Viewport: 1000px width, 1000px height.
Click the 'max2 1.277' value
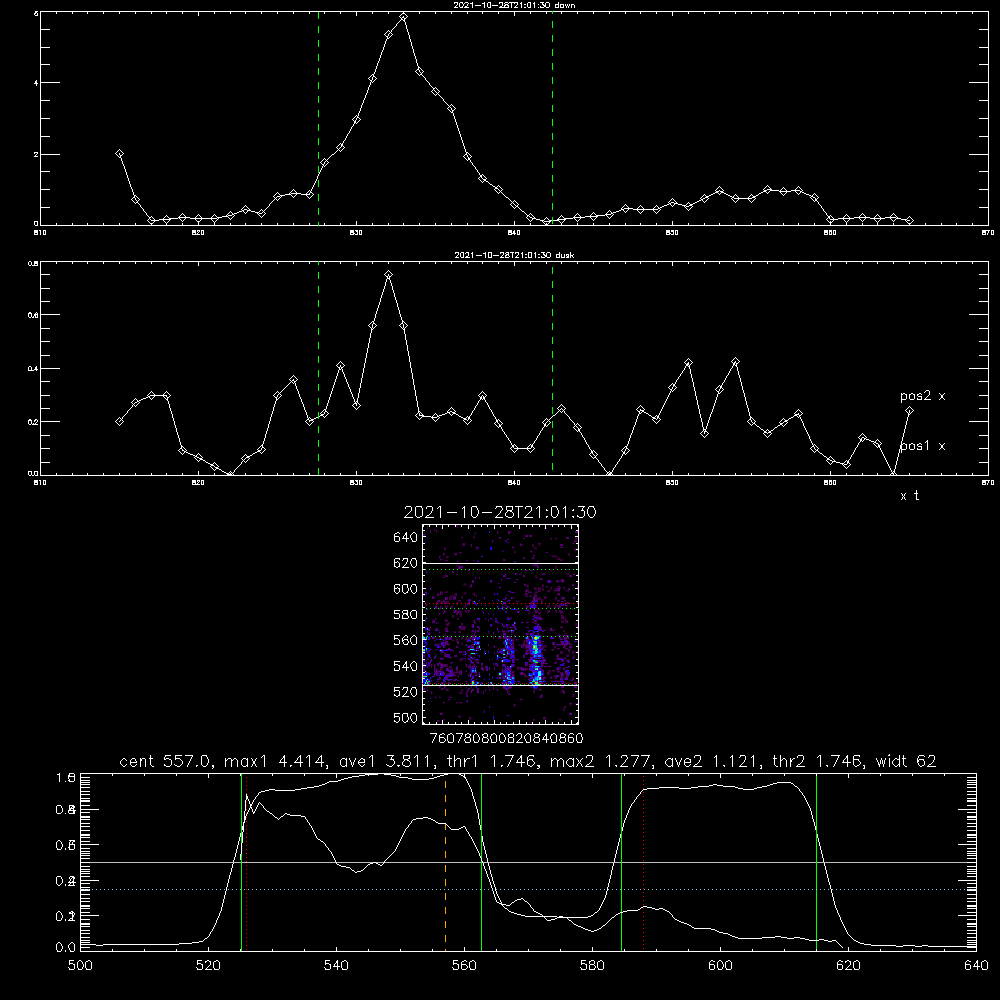601,761
